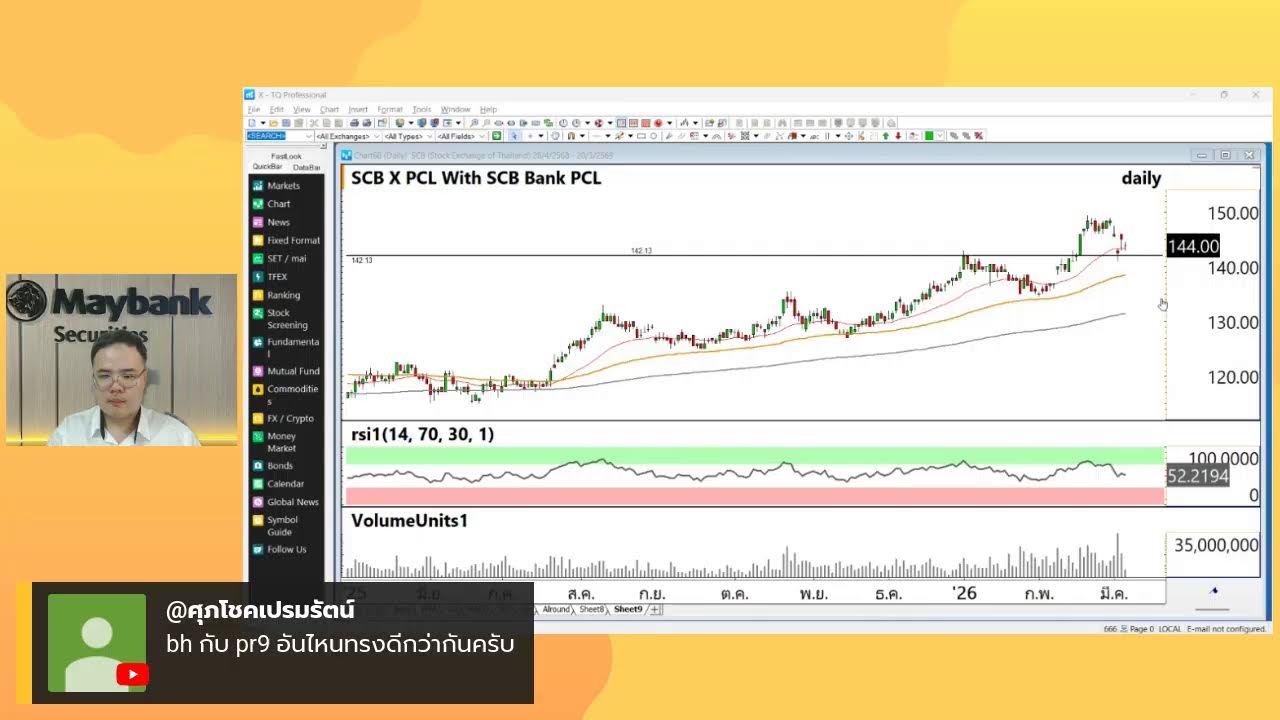Open Follow Us in sidebar
The height and width of the screenshot is (720, 1280).
(x=279, y=549)
